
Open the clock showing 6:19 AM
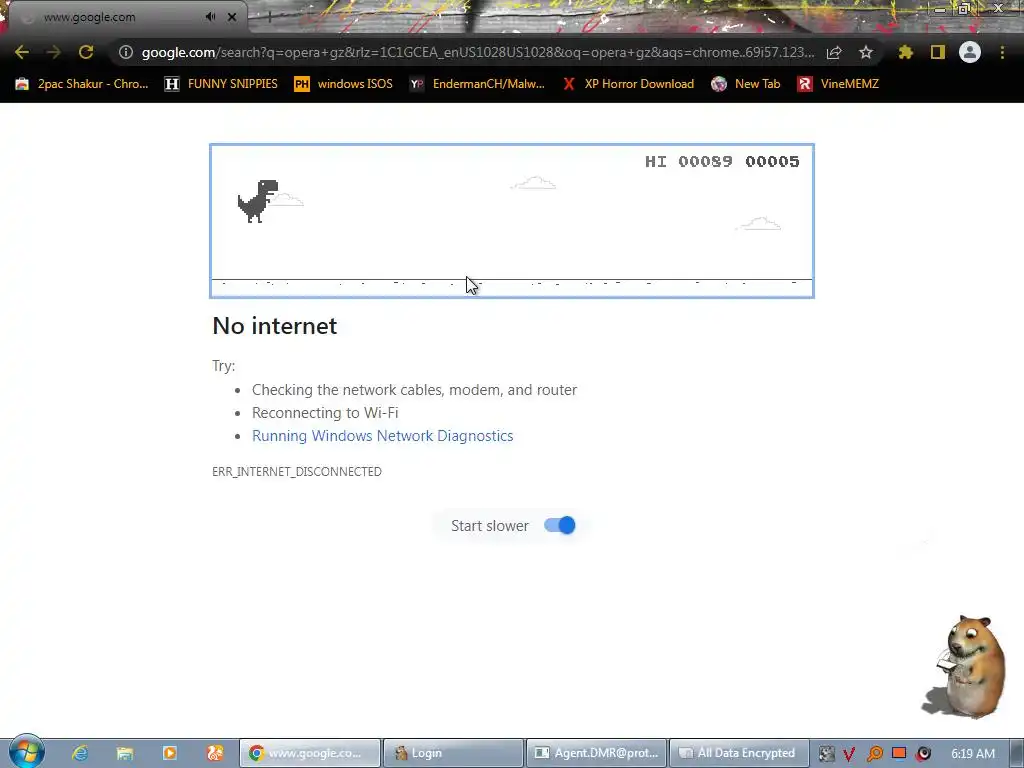click(x=973, y=754)
